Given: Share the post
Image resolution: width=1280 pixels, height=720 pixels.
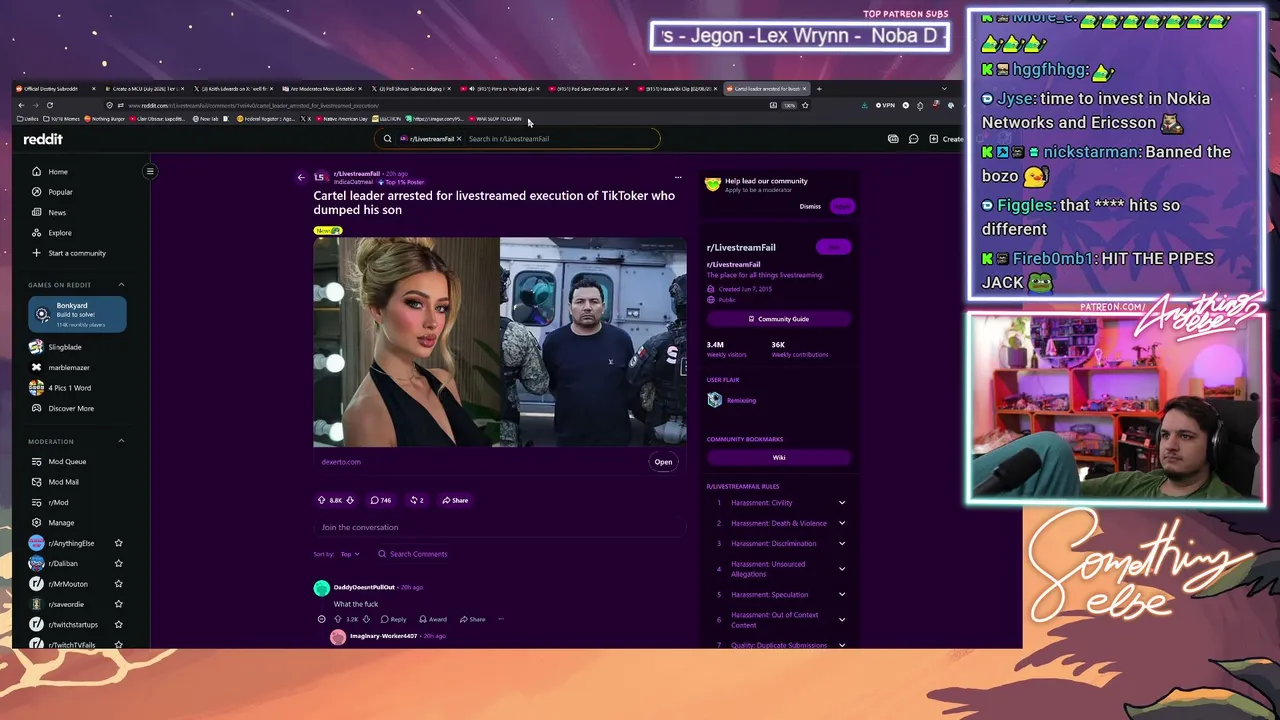Looking at the screenshot, I should pyautogui.click(x=455, y=500).
